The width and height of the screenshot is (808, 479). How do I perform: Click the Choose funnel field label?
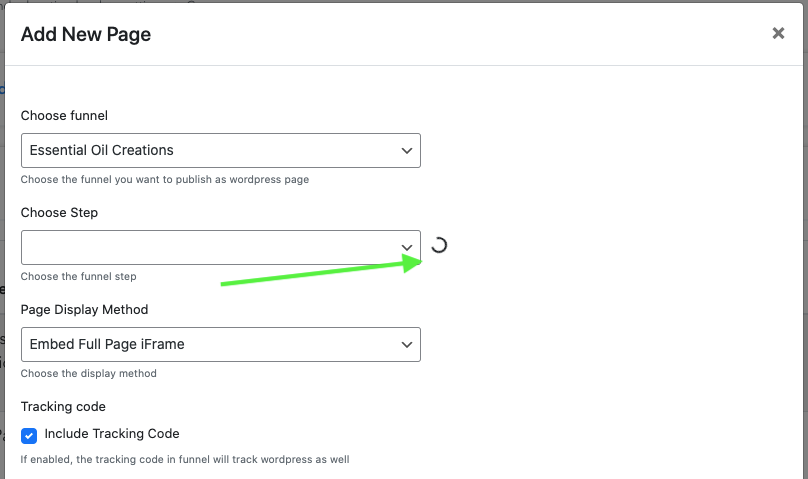64,116
